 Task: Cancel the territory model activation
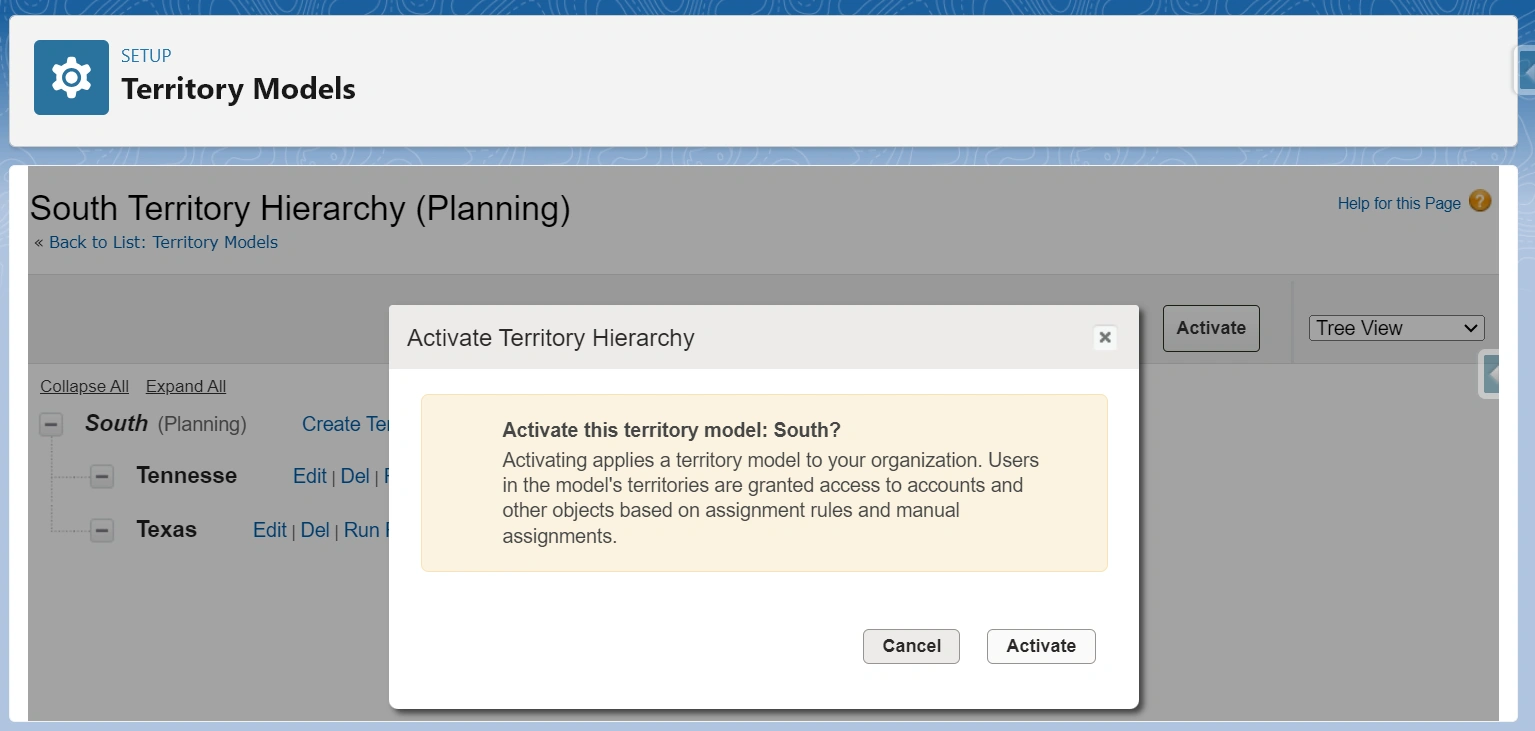pos(910,646)
